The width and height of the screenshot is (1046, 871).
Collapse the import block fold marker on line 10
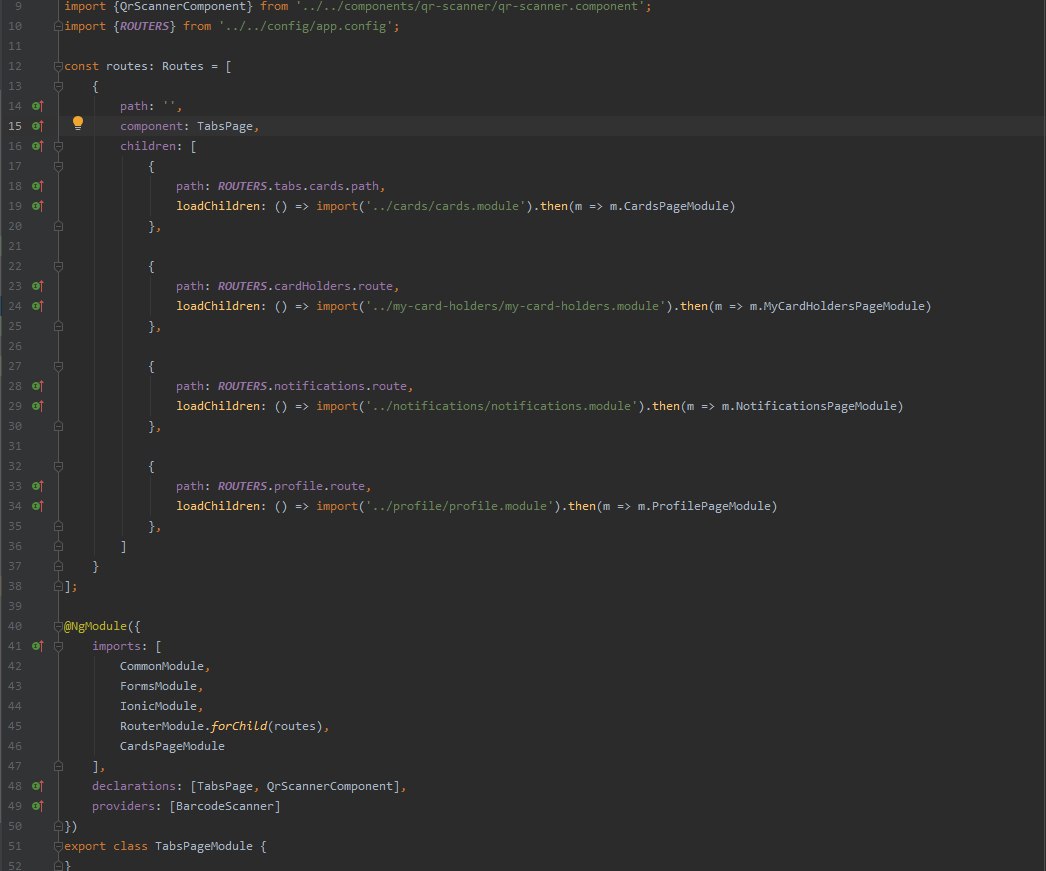(58, 26)
